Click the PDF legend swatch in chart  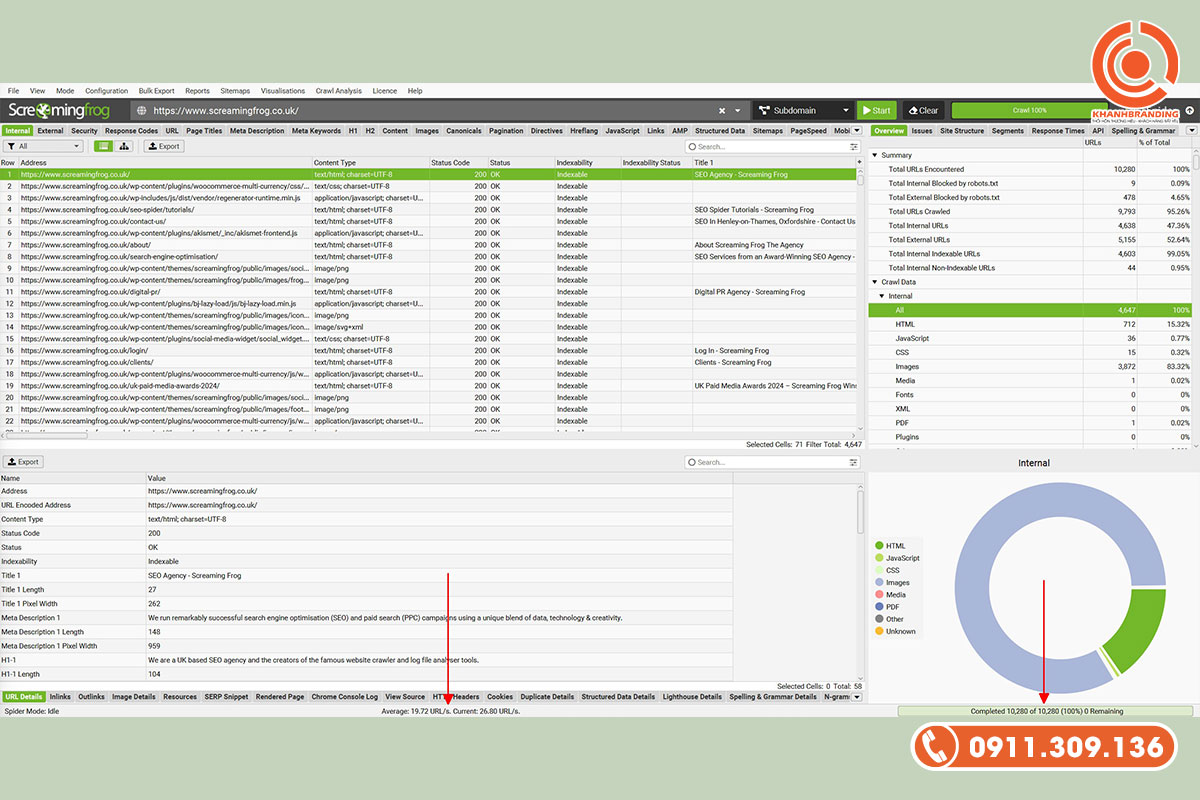click(879, 607)
